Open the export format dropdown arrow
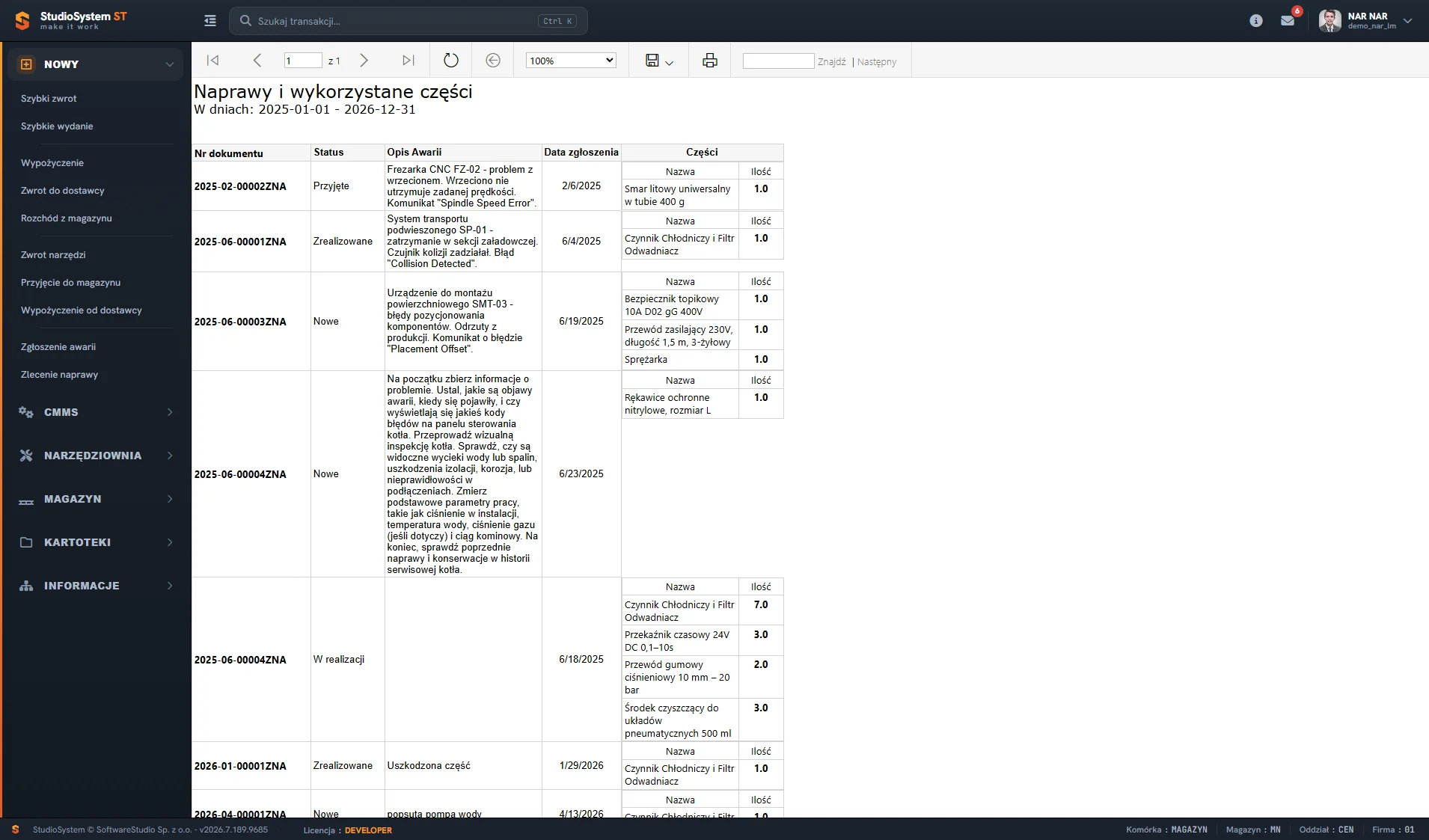 pos(670,63)
